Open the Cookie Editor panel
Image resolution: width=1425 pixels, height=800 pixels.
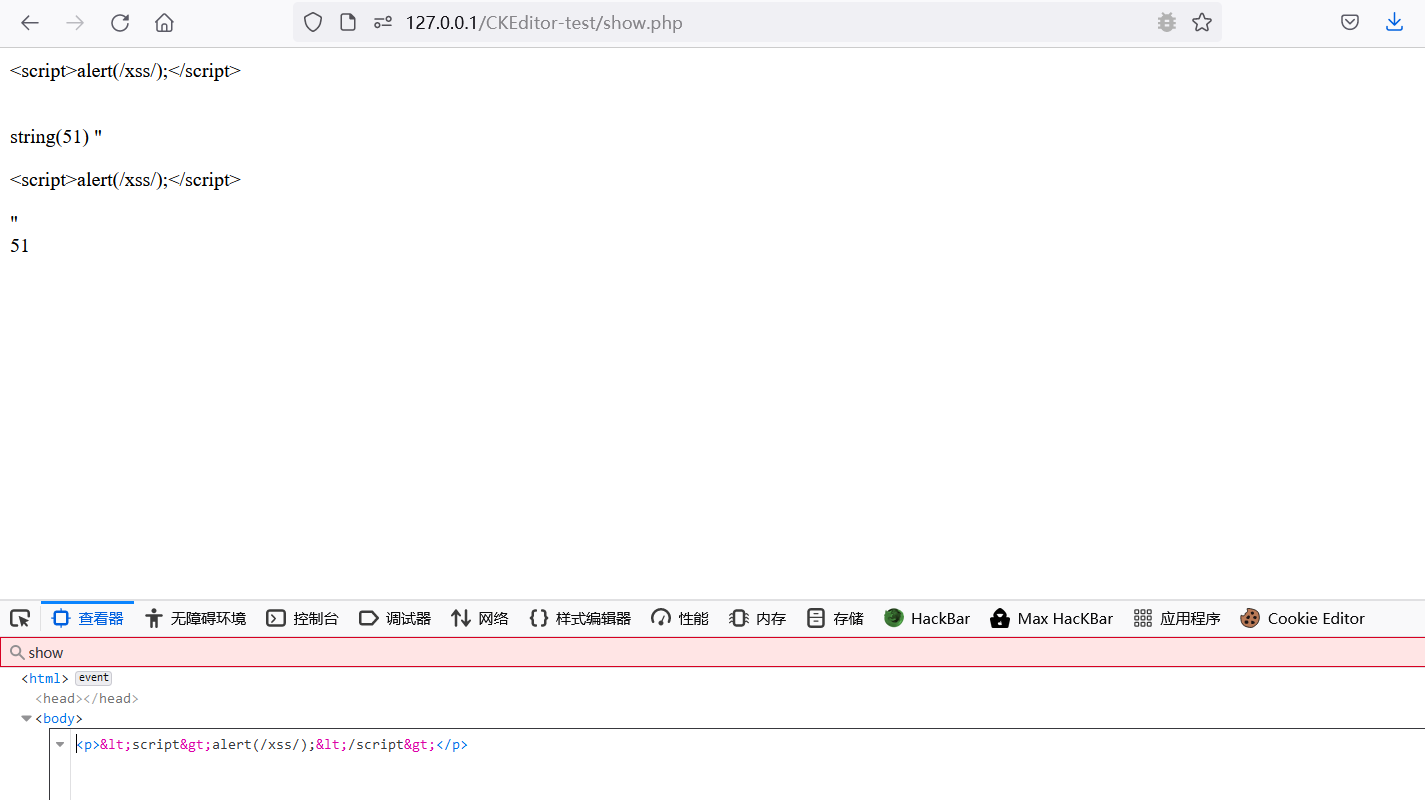[x=1303, y=618]
